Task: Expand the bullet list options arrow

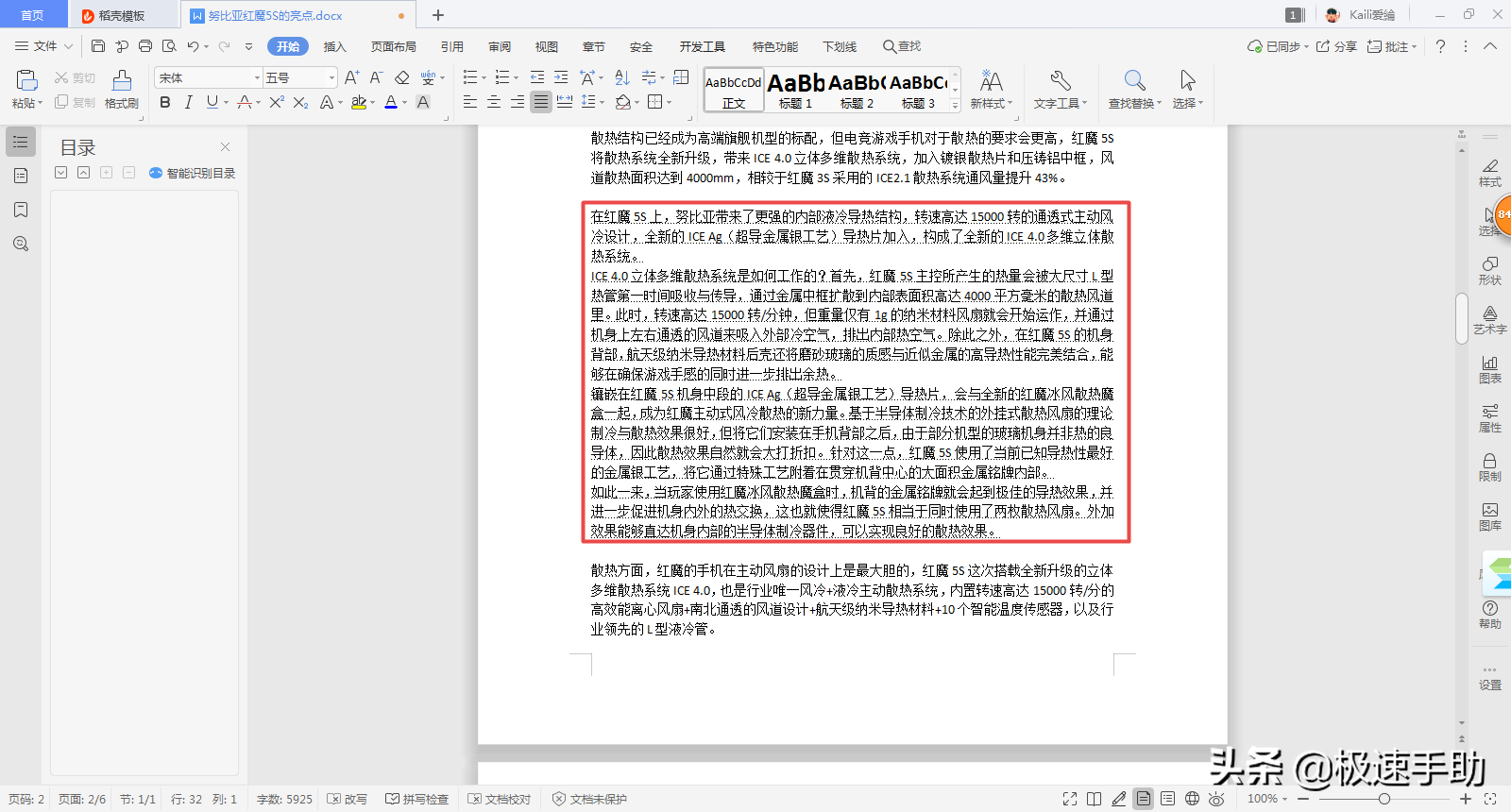Action: (484, 78)
